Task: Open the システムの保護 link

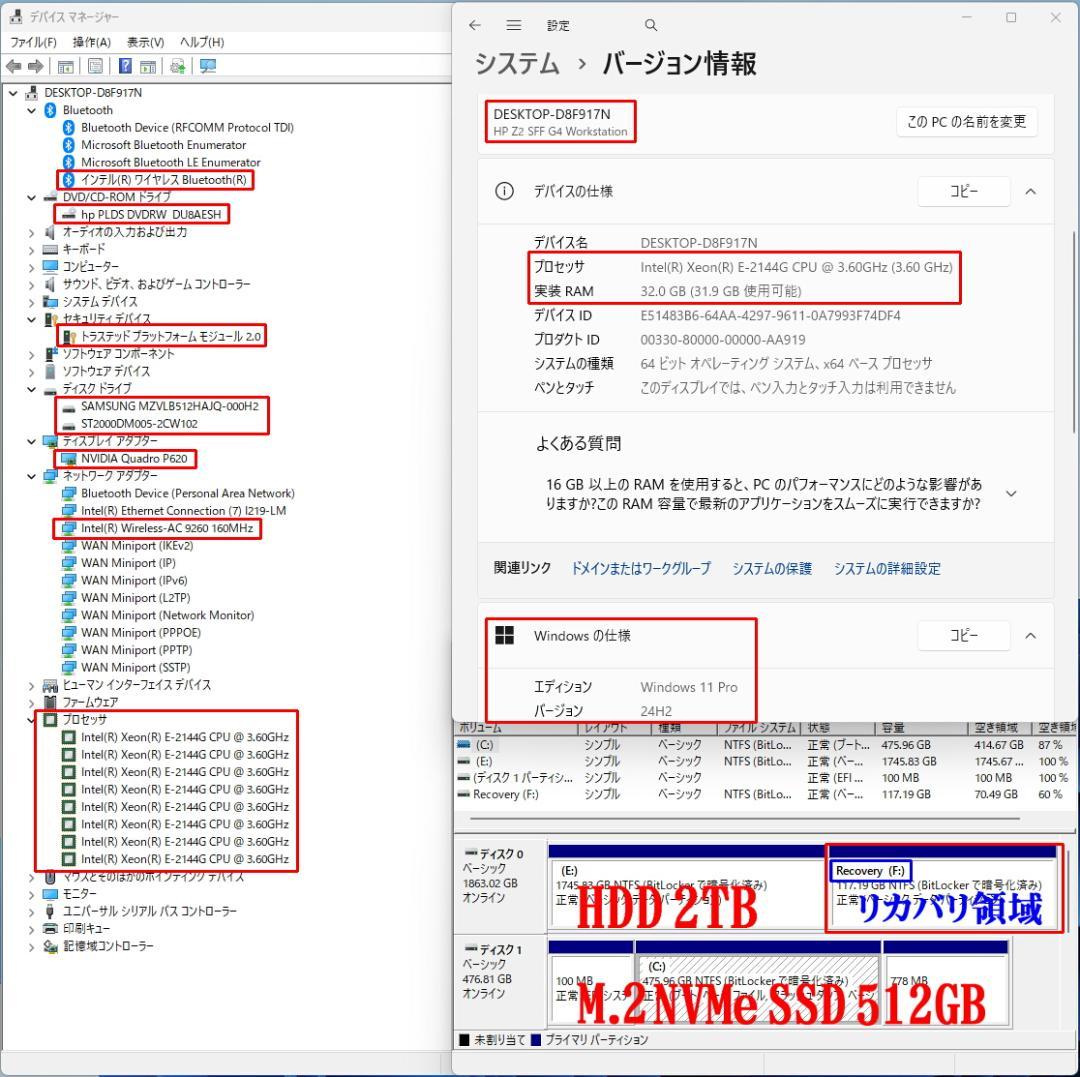Action: (x=771, y=568)
